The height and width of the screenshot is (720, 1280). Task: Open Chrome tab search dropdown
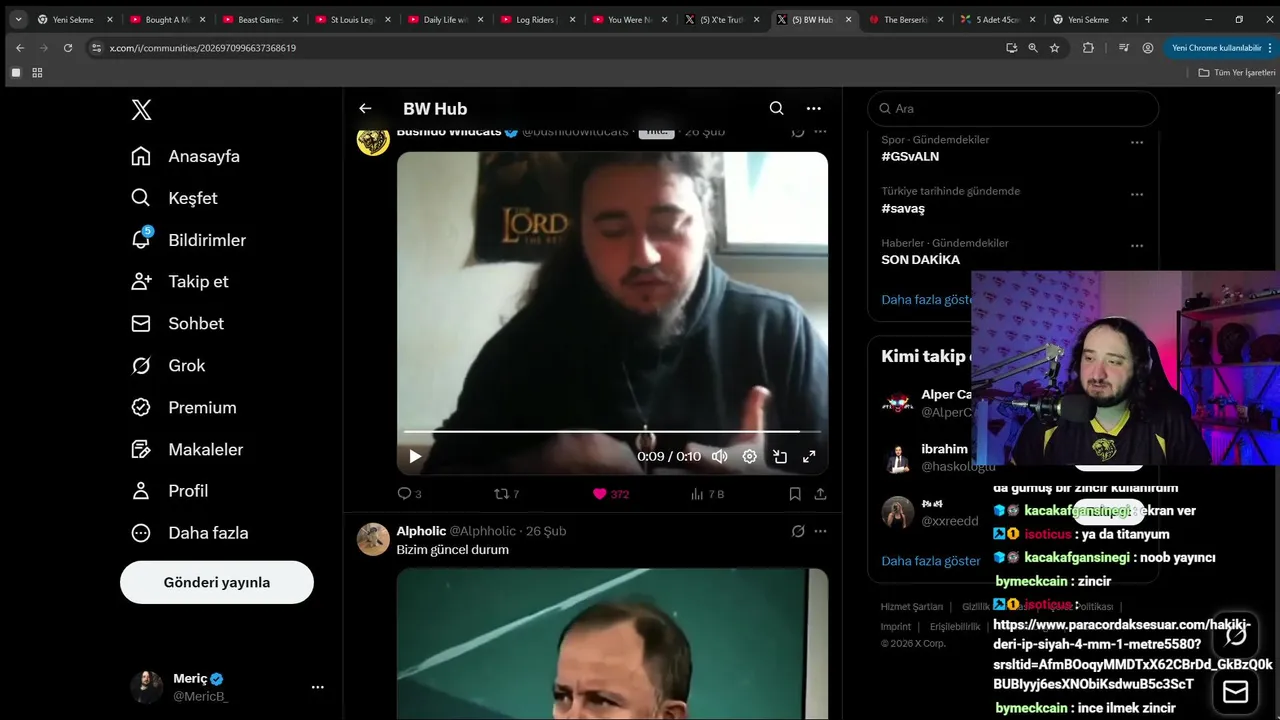pos(18,19)
